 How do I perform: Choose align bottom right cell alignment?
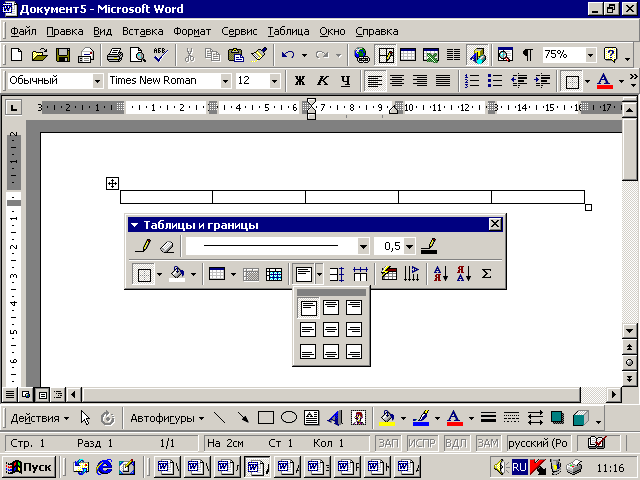[x=353, y=351]
